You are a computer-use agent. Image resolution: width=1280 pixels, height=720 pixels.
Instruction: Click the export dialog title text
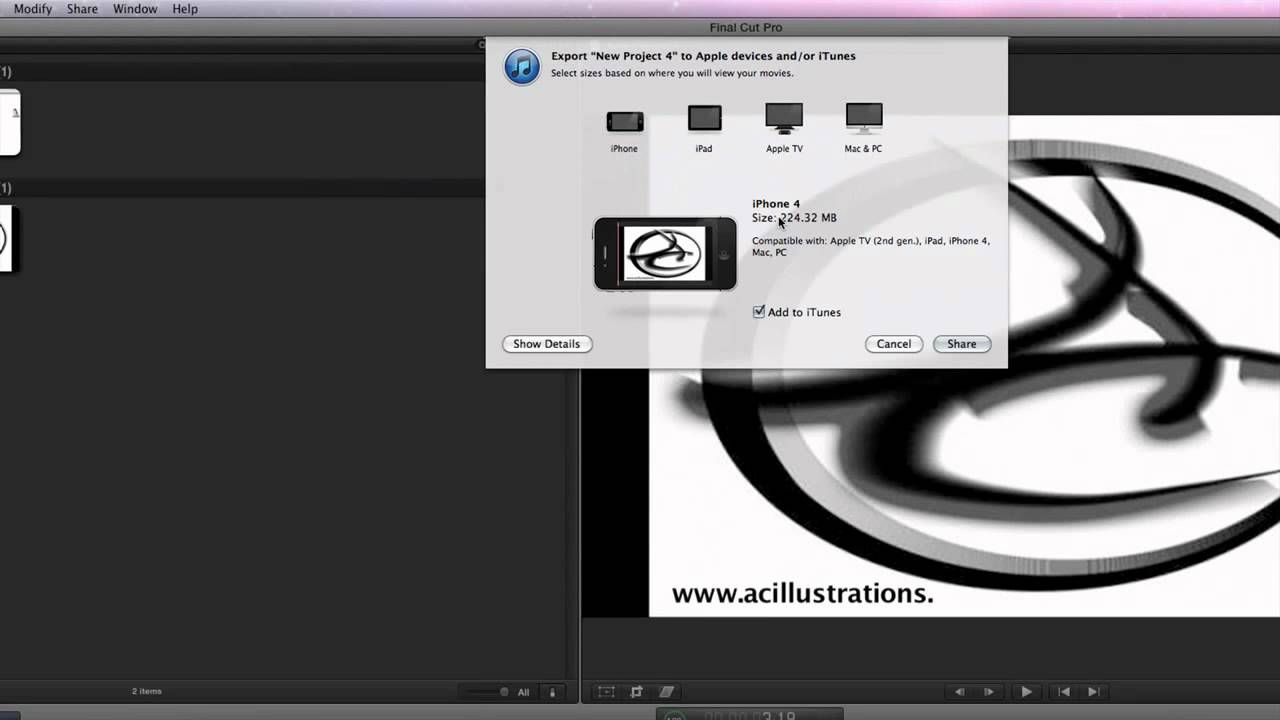click(703, 56)
